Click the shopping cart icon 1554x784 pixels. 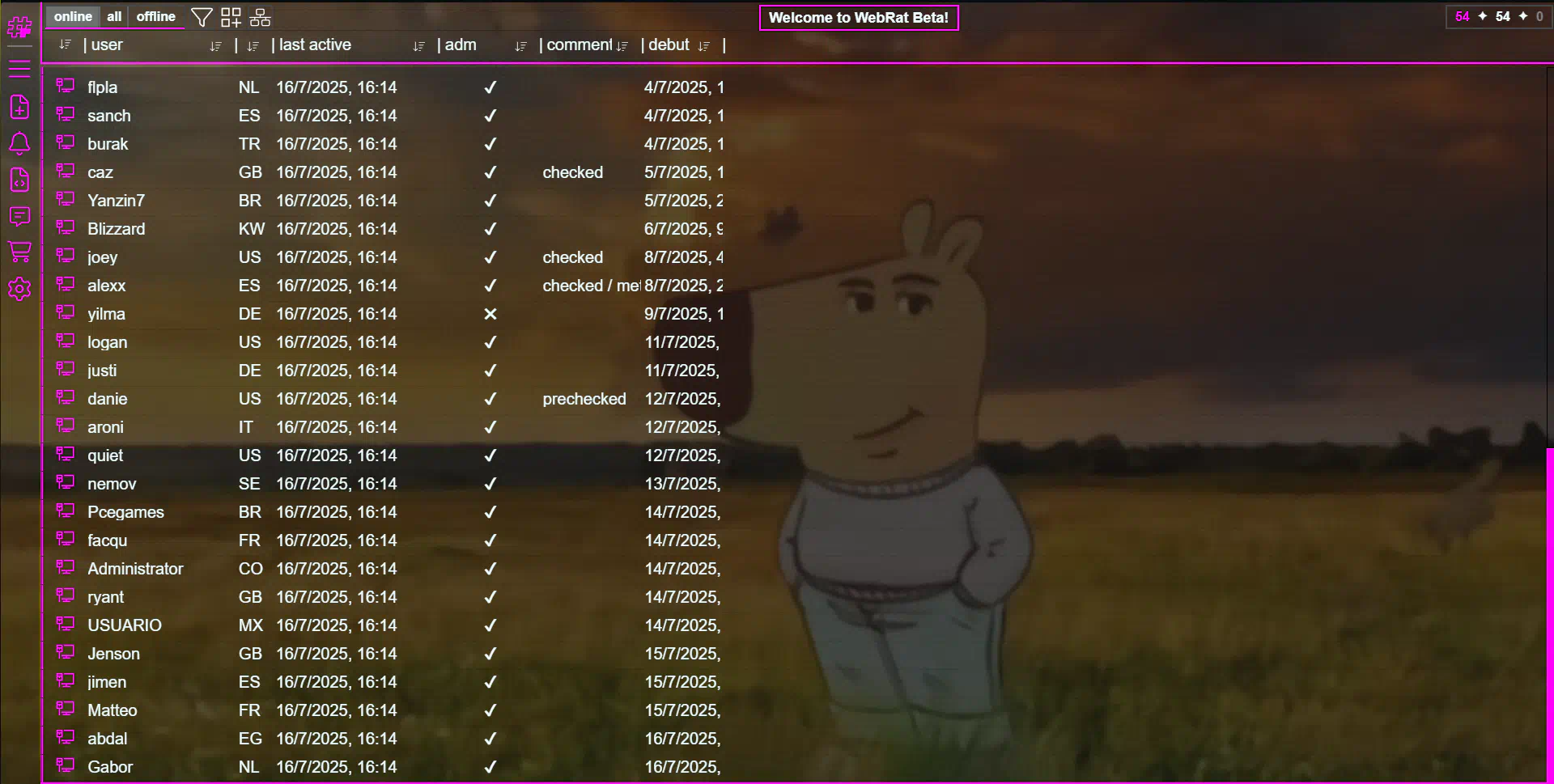pyautogui.click(x=19, y=252)
